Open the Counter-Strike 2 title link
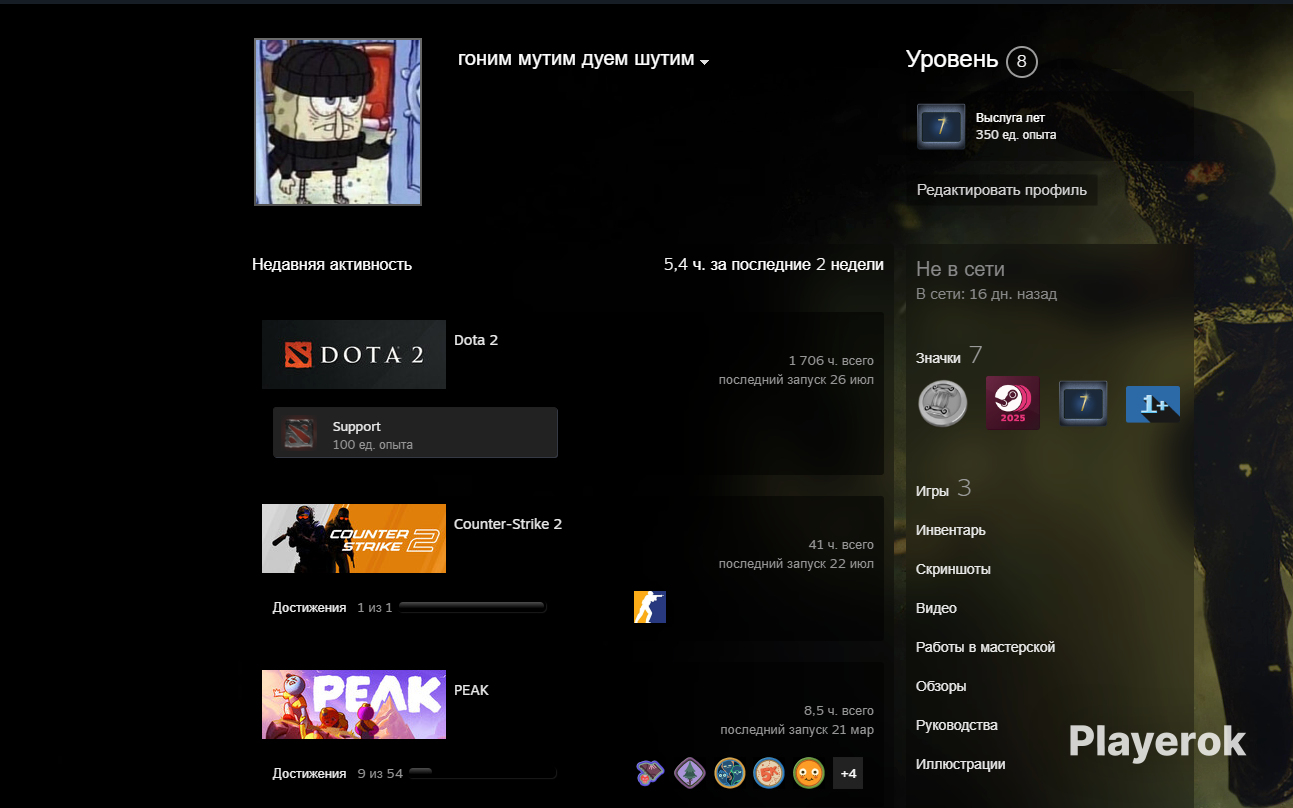 tap(508, 524)
